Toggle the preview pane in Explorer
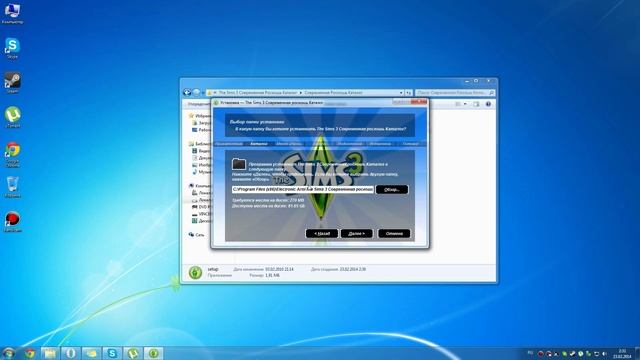Image resolution: width=640 pixels, height=360 pixels. (x=476, y=104)
